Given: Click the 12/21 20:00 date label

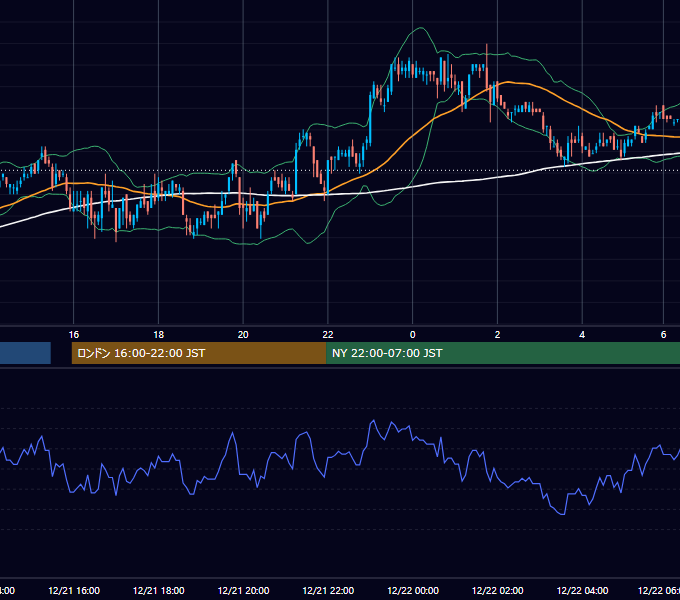Looking at the screenshot, I should [x=243, y=590].
